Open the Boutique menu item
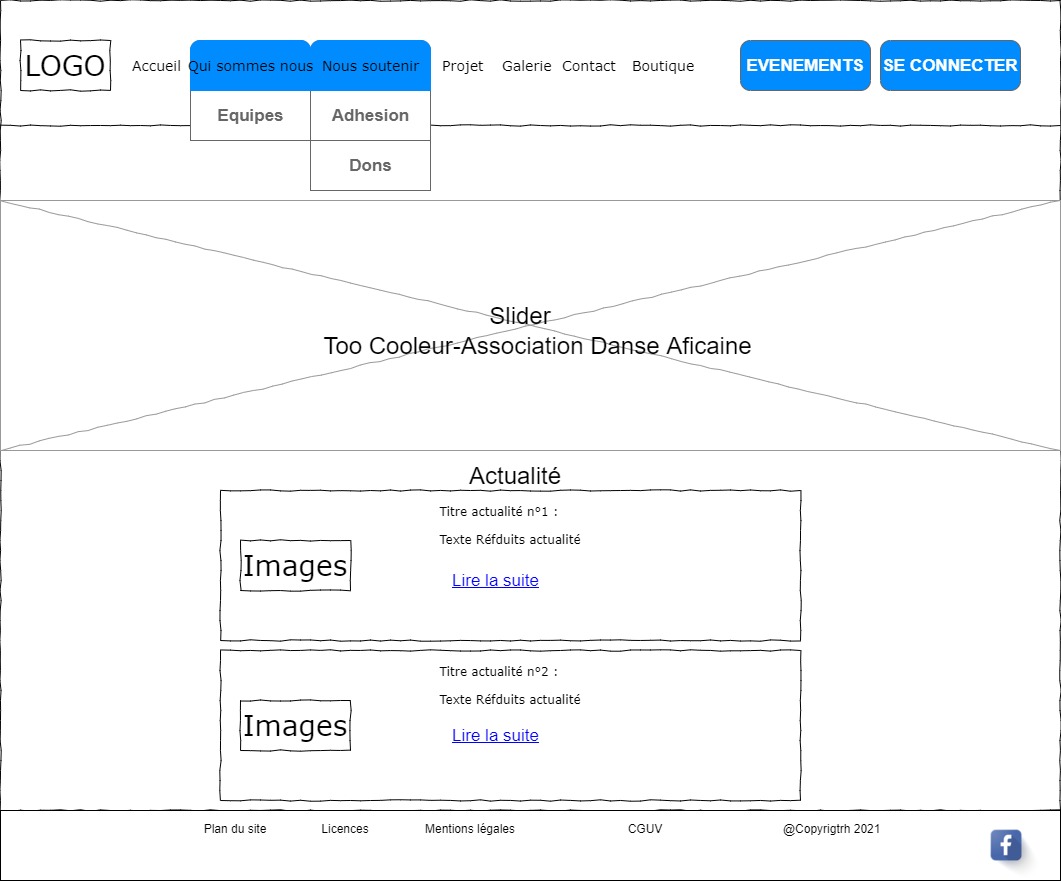The width and height of the screenshot is (1061, 882). 663,66
